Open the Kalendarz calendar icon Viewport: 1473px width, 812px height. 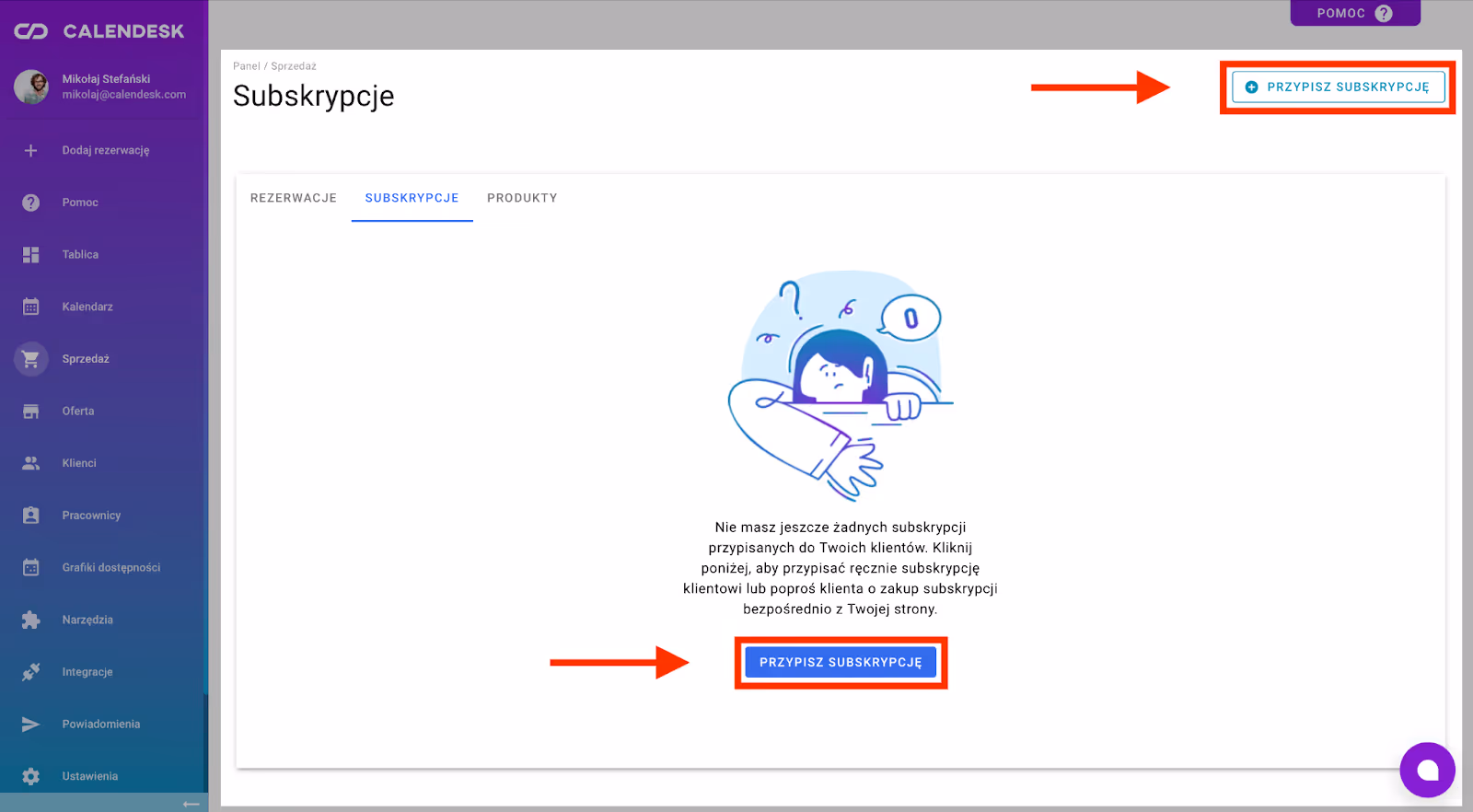pyautogui.click(x=30, y=307)
